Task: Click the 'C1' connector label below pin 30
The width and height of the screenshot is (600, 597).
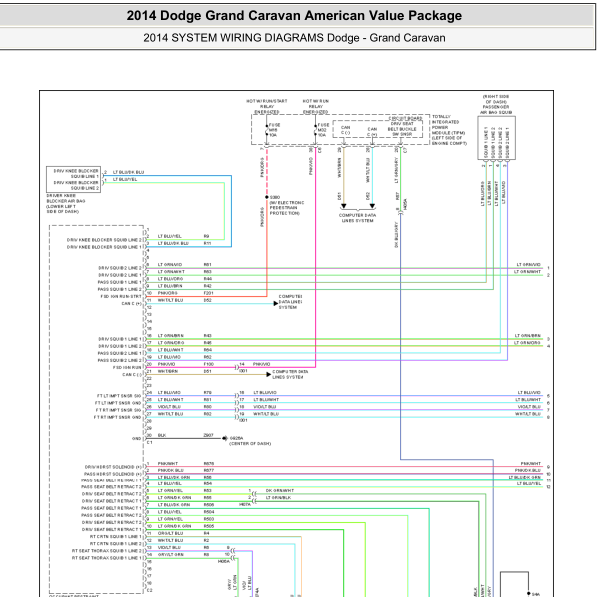Action: click(149, 442)
